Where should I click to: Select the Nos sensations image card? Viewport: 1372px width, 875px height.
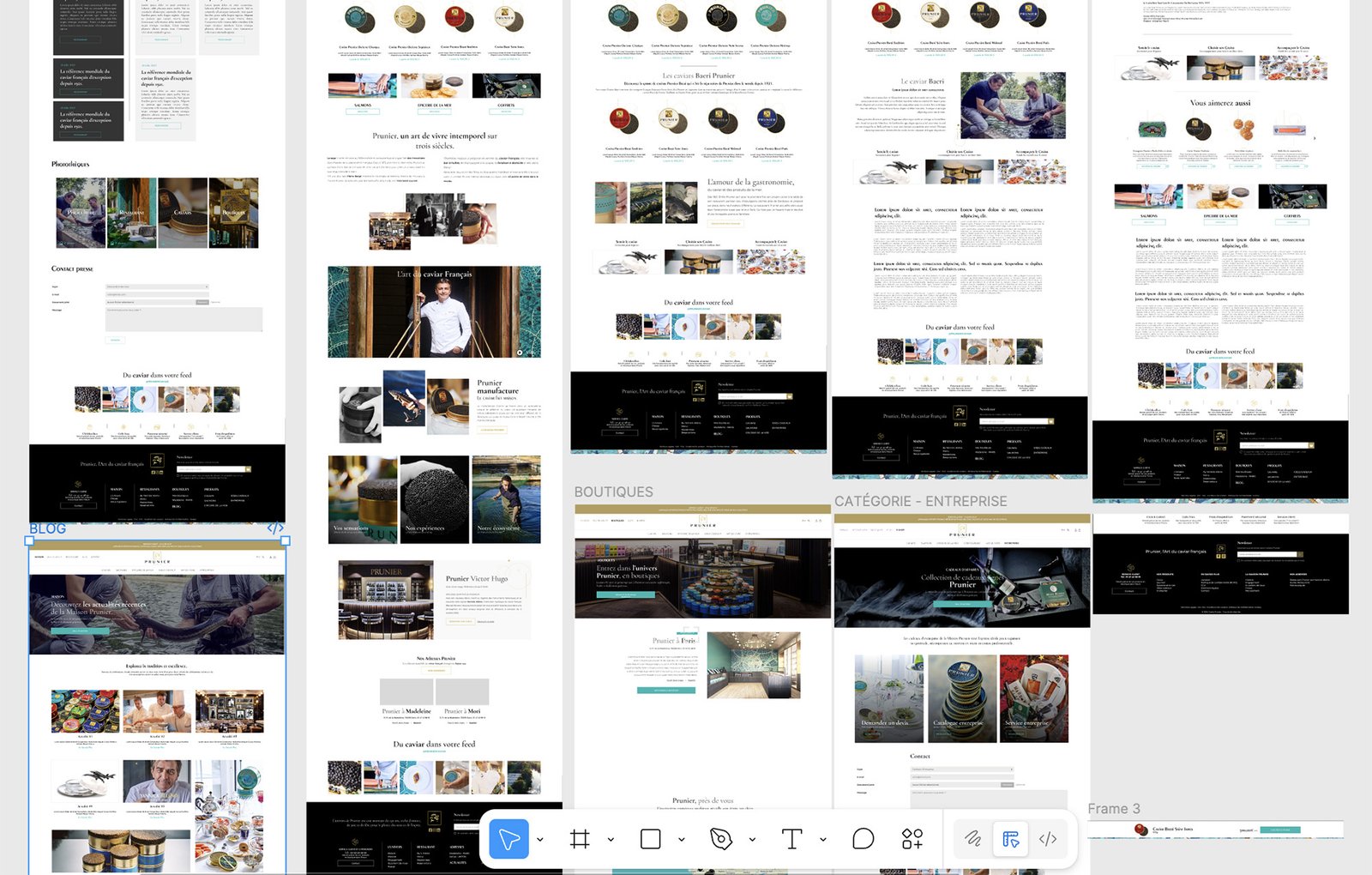point(363,499)
